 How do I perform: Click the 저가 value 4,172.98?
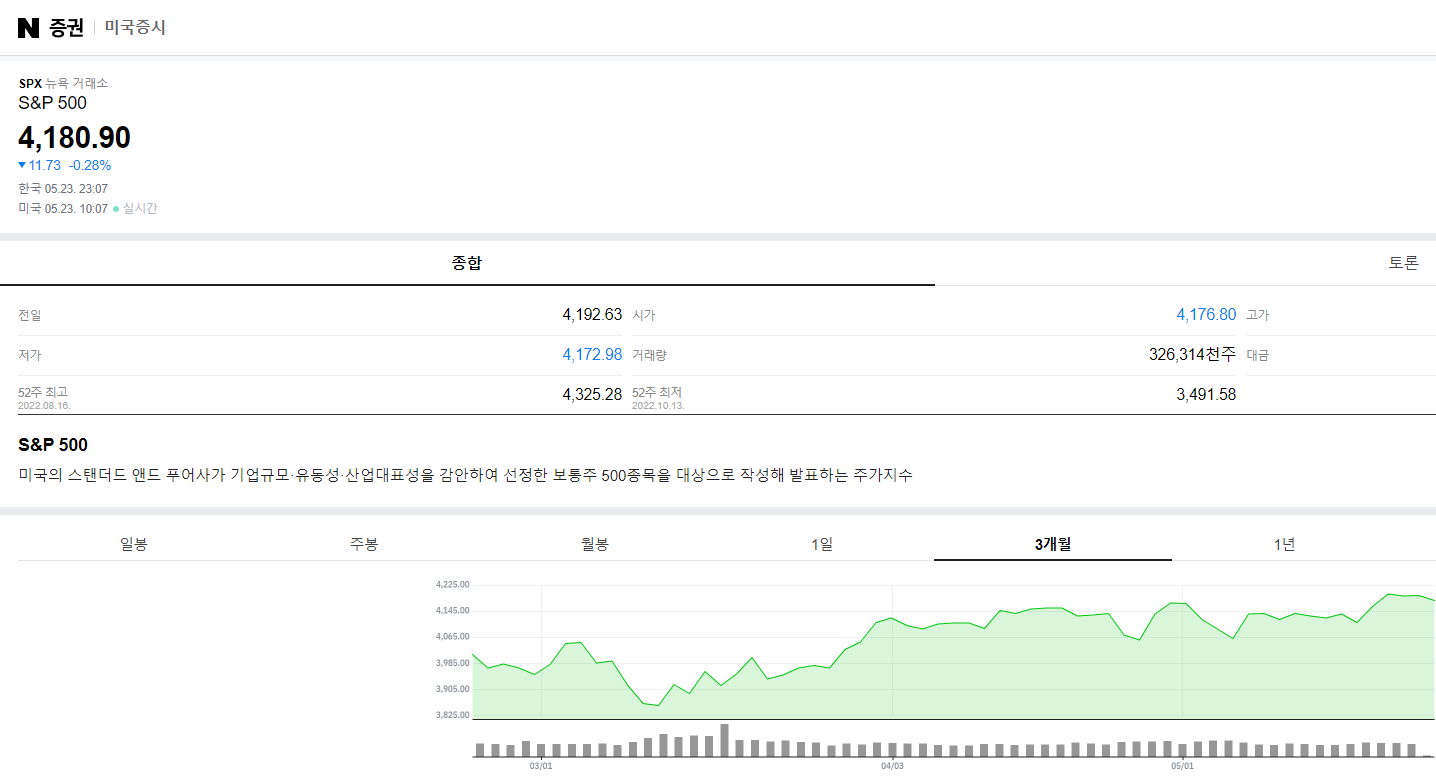pyautogui.click(x=592, y=355)
